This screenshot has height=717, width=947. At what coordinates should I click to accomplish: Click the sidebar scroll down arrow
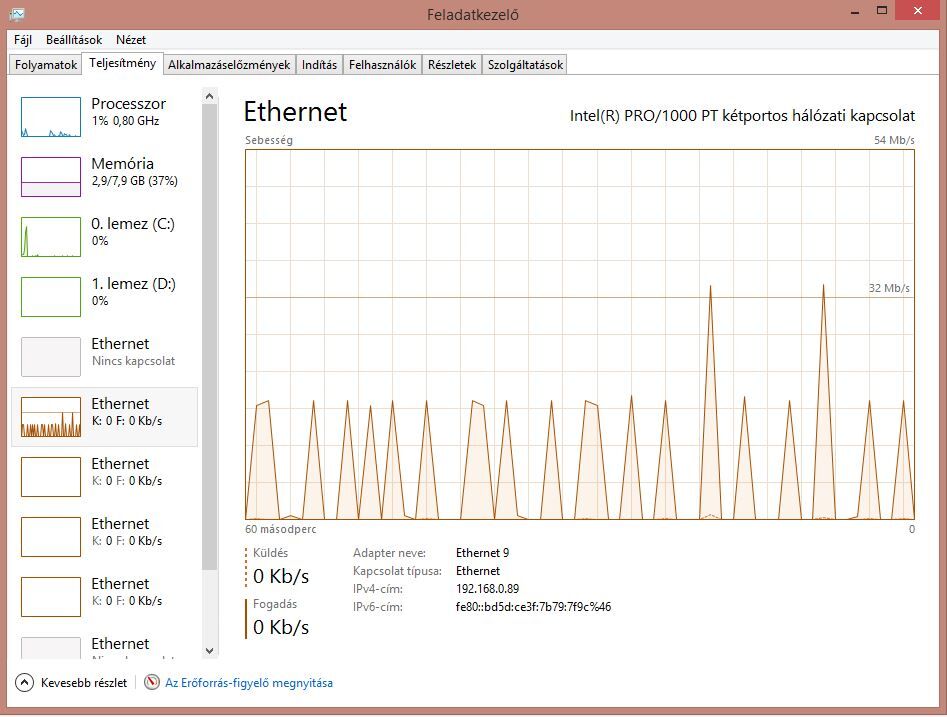[209, 650]
